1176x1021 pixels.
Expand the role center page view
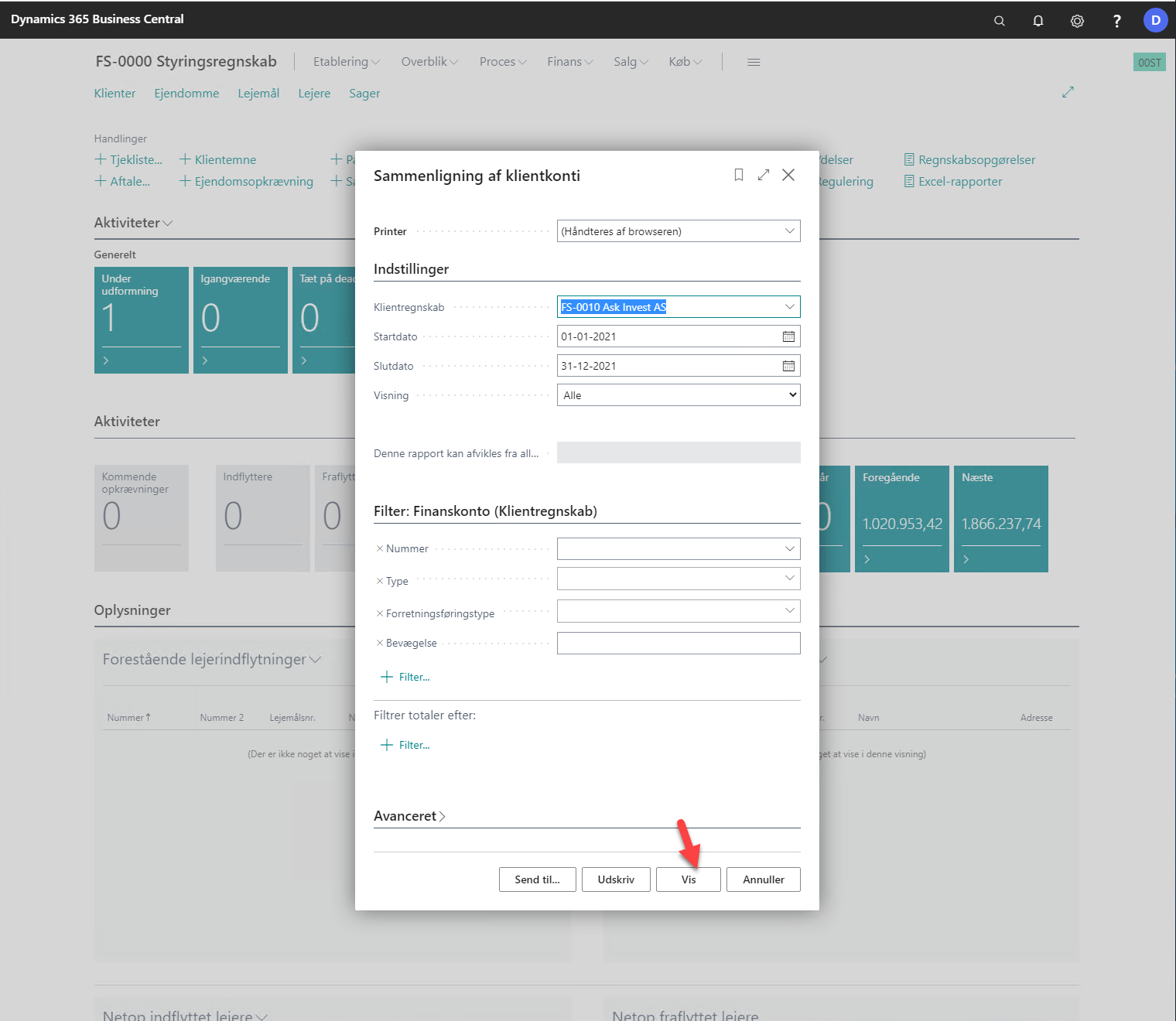1068,92
